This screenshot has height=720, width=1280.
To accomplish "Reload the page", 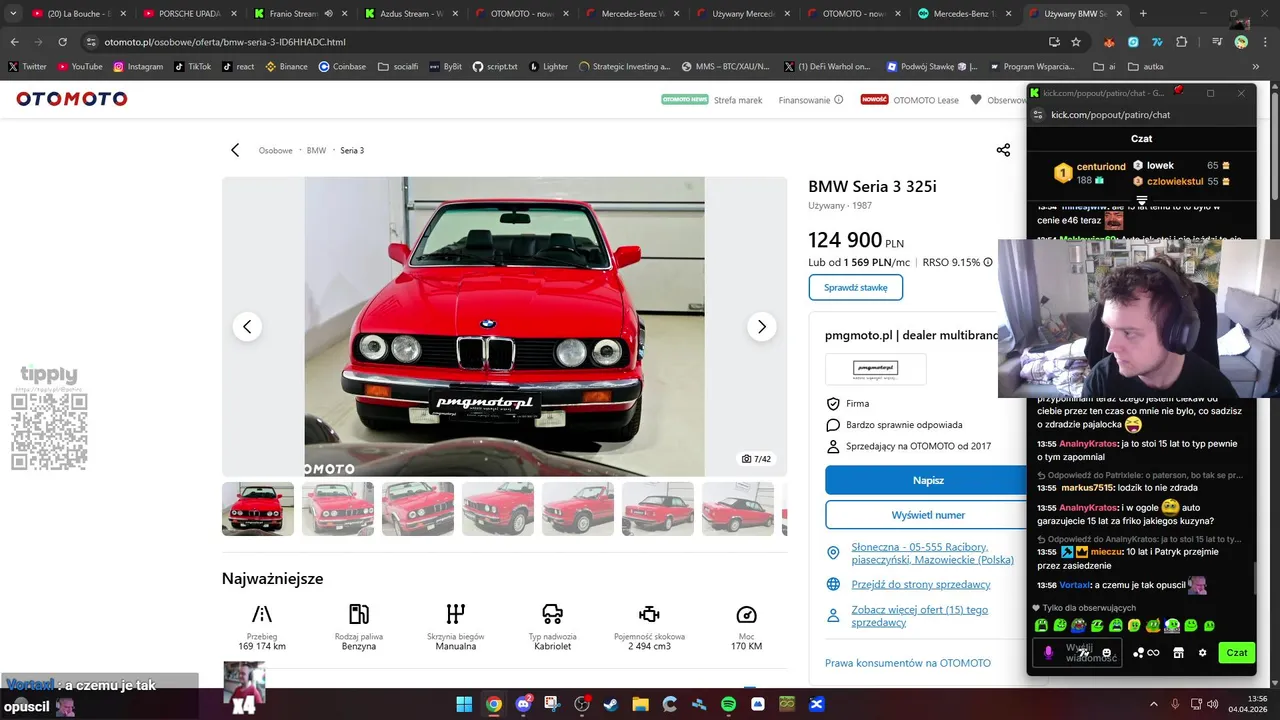I will 62,42.
